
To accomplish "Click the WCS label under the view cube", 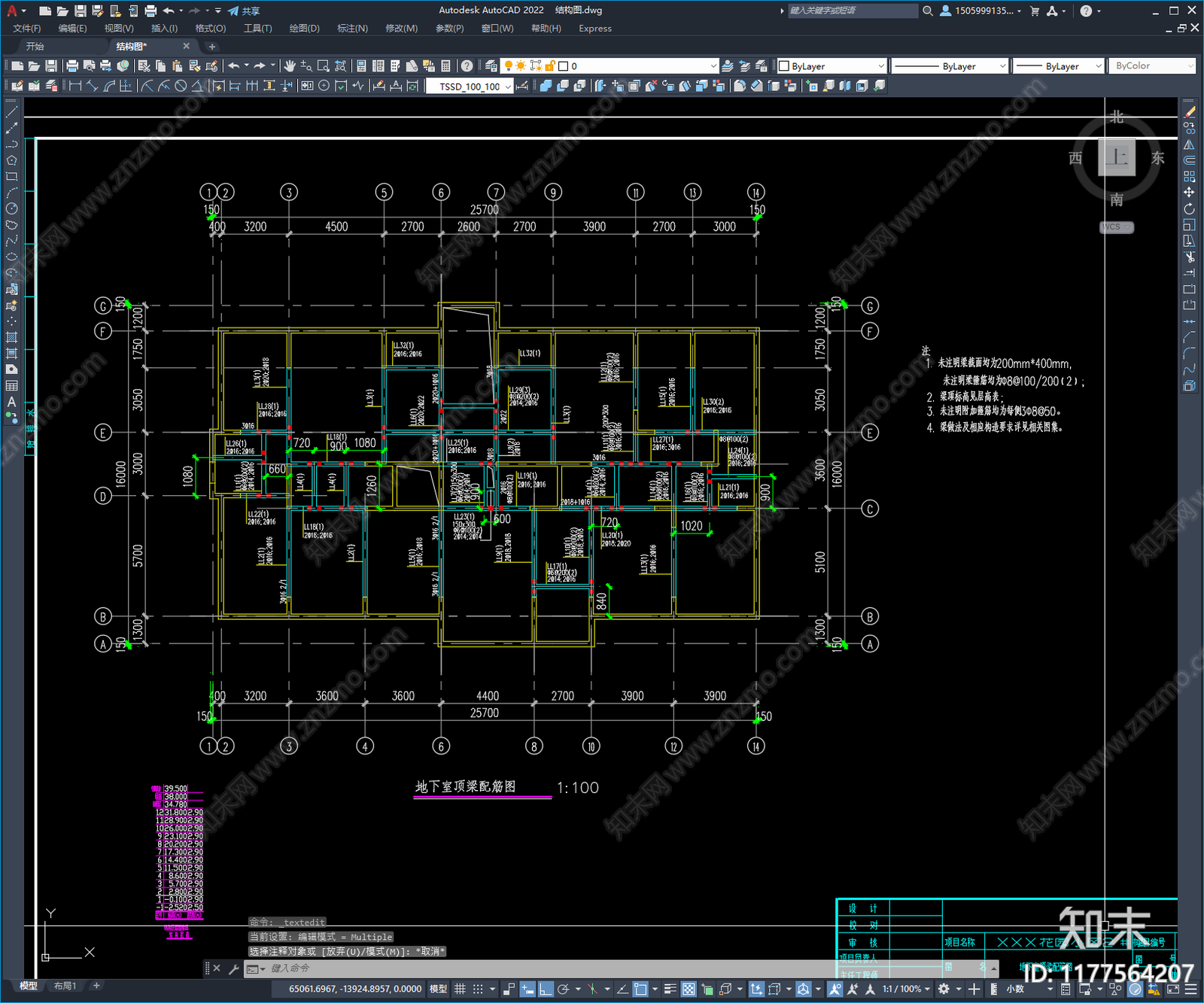I will (x=1117, y=226).
